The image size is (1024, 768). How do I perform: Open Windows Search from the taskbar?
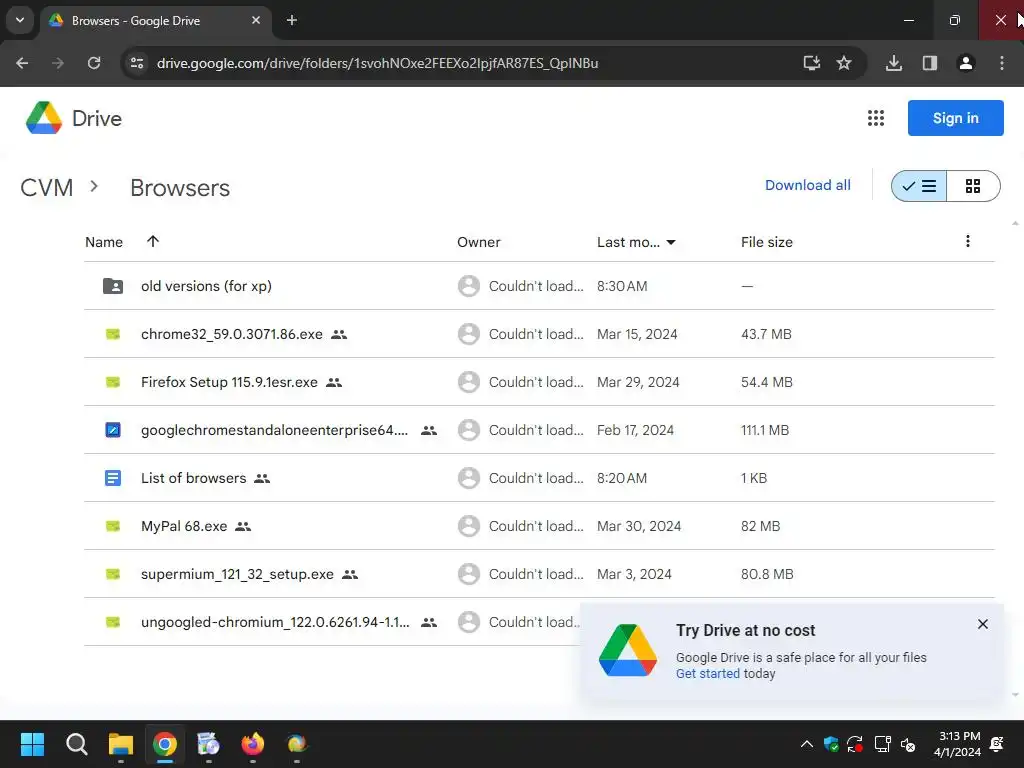pyautogui.click(x=76, y=744)
